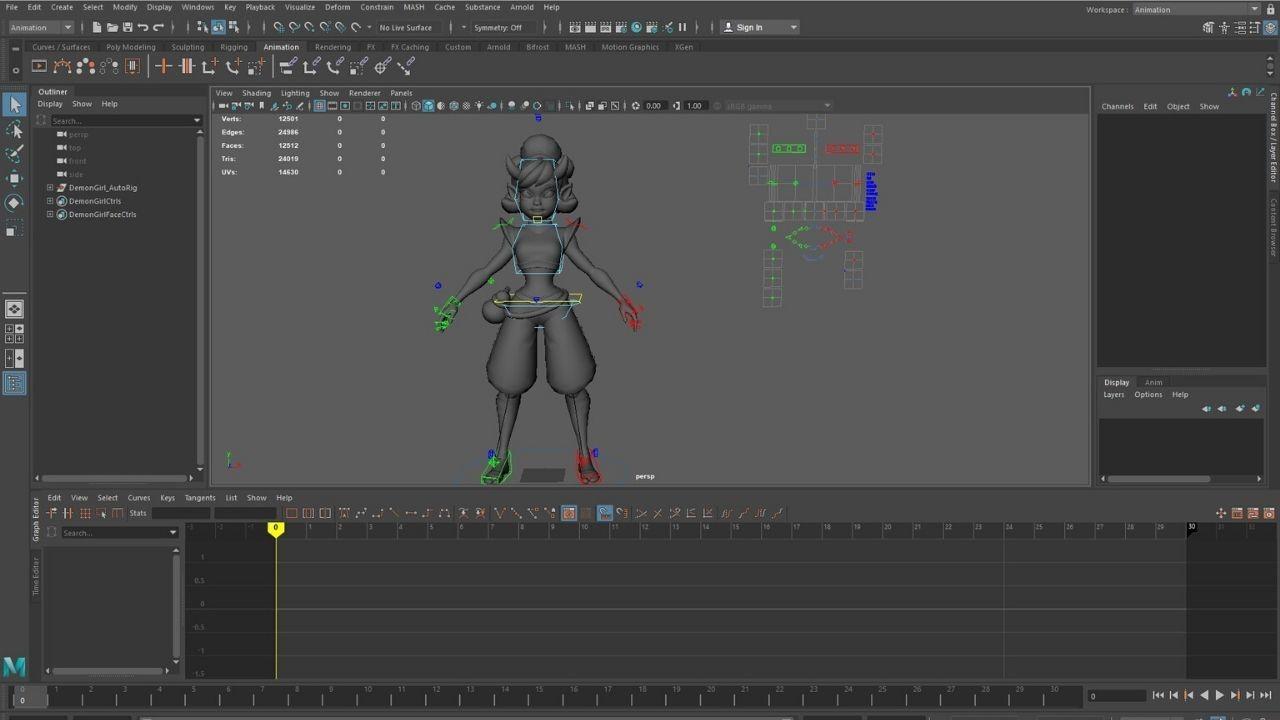This screenshot has width=1280, height=720.
Task: Click the Save Scene icon
Action: coord(129,27)
